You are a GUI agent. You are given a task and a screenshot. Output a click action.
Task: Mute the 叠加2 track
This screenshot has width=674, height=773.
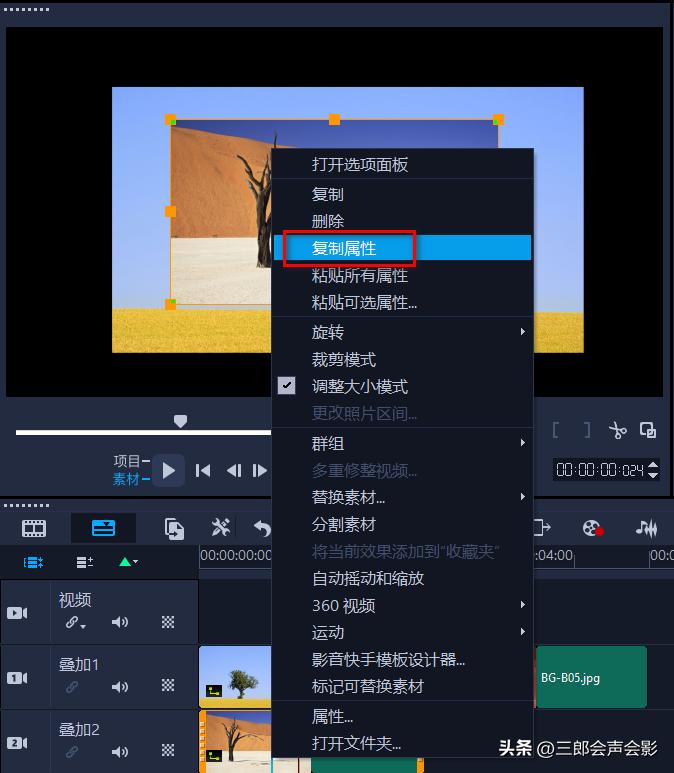pyautogui.click(x=120, y=751)
